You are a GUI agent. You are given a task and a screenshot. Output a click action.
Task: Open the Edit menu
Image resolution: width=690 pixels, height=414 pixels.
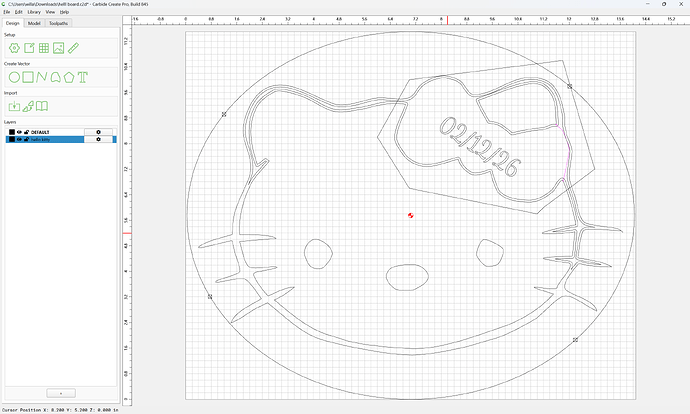click(18, 12)
